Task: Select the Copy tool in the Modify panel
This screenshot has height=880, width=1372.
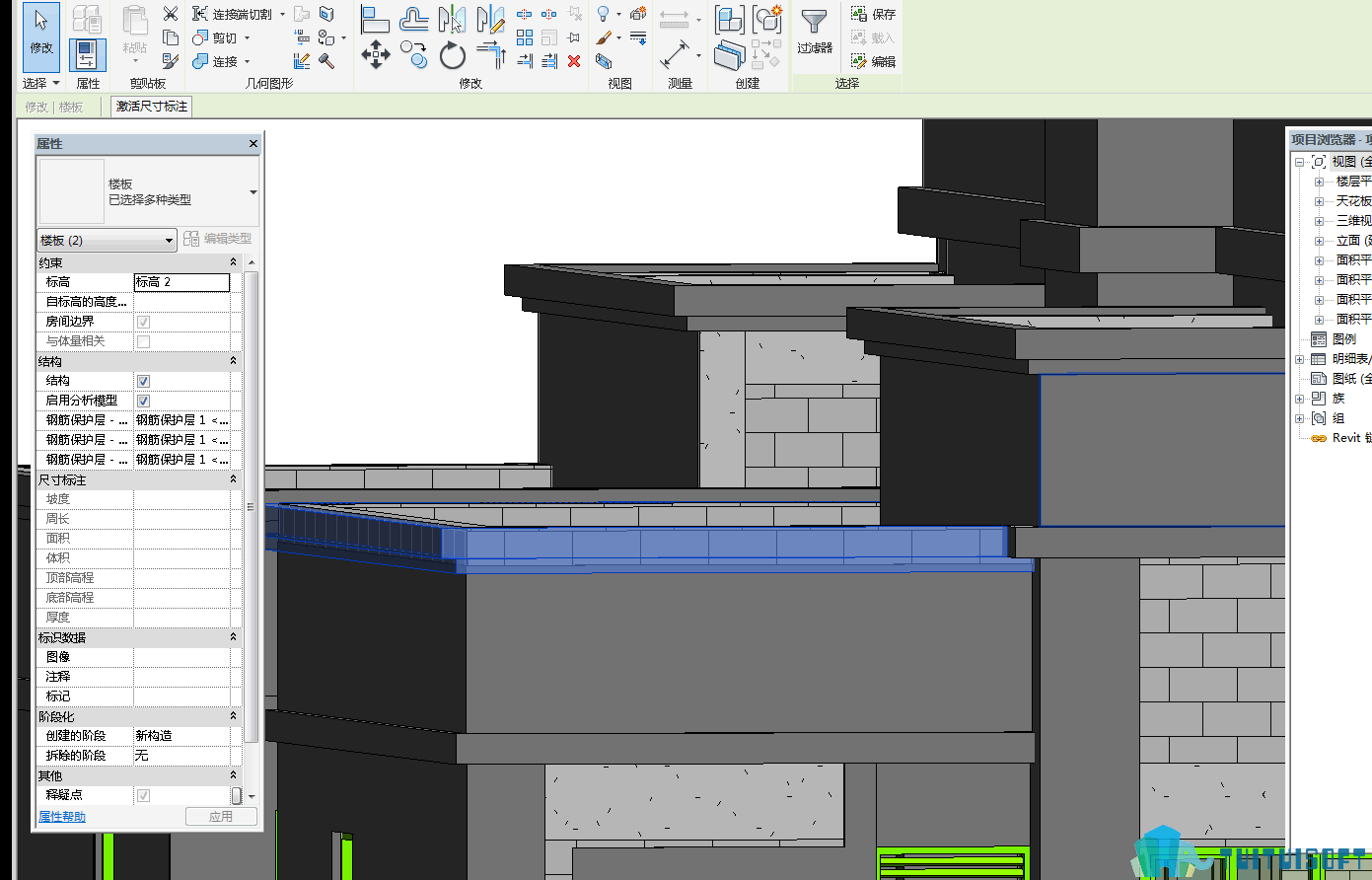Action: (x=414, y=54)
